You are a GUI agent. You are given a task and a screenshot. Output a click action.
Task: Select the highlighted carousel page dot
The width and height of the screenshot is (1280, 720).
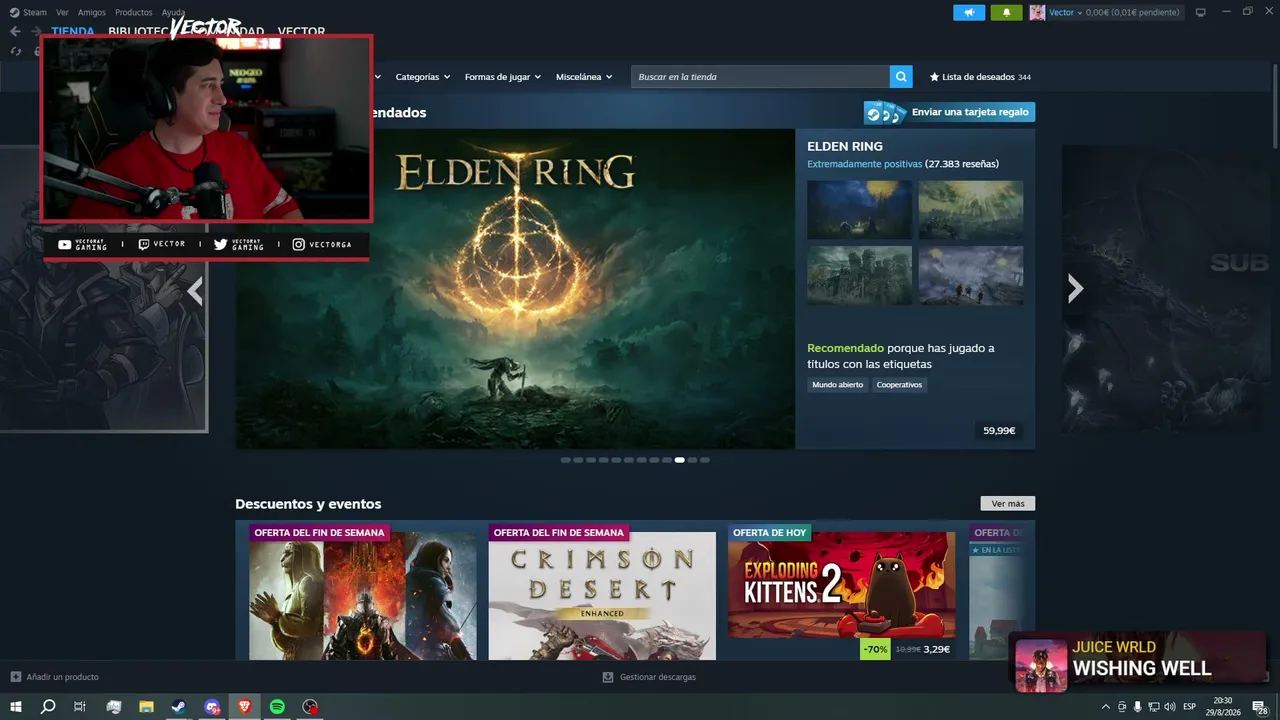[x=680, y=460]
